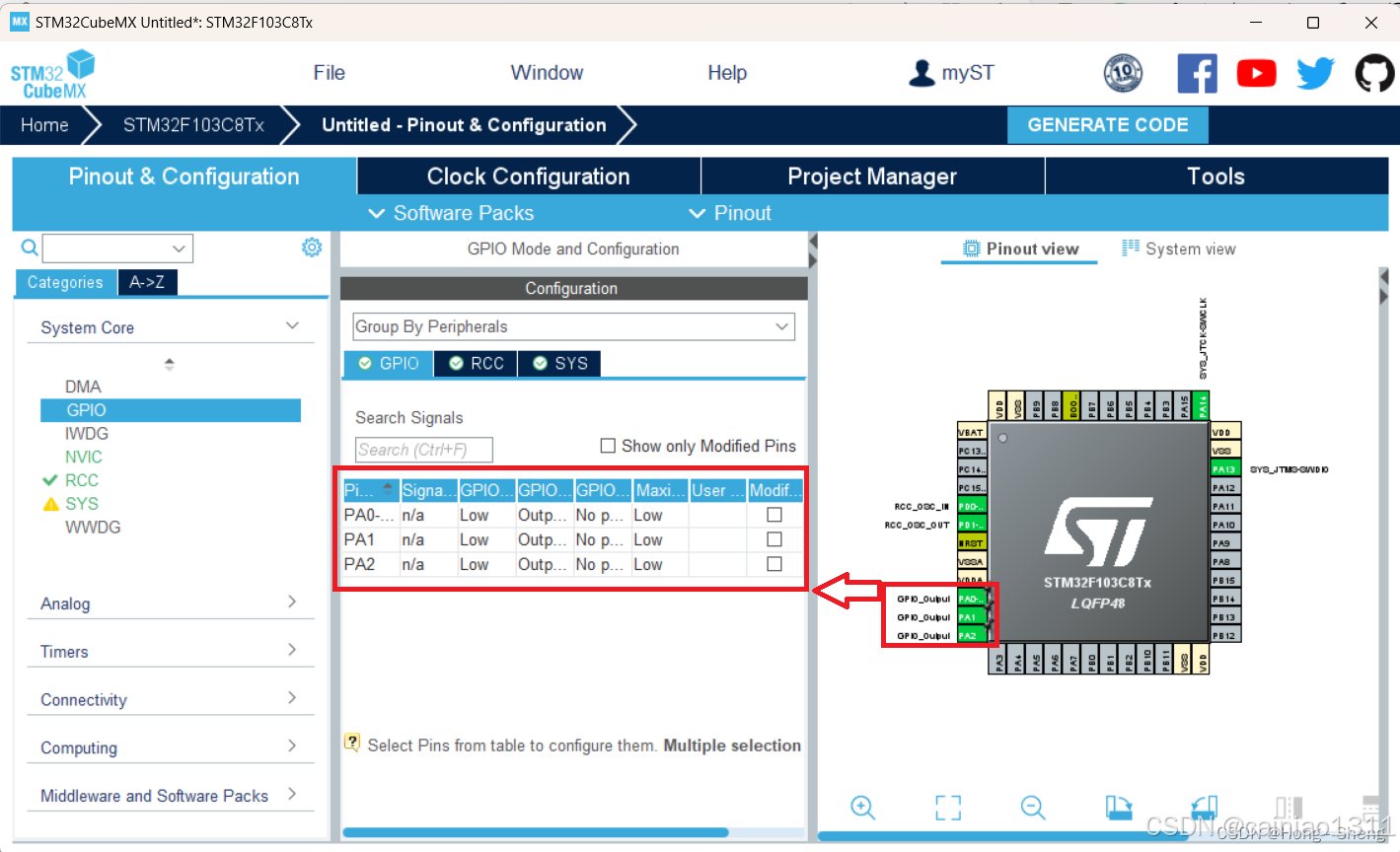Tick the Modified checkbox for PA0 row
Viewport: 1400px width, 852px height.
click(x=774, y=515)
